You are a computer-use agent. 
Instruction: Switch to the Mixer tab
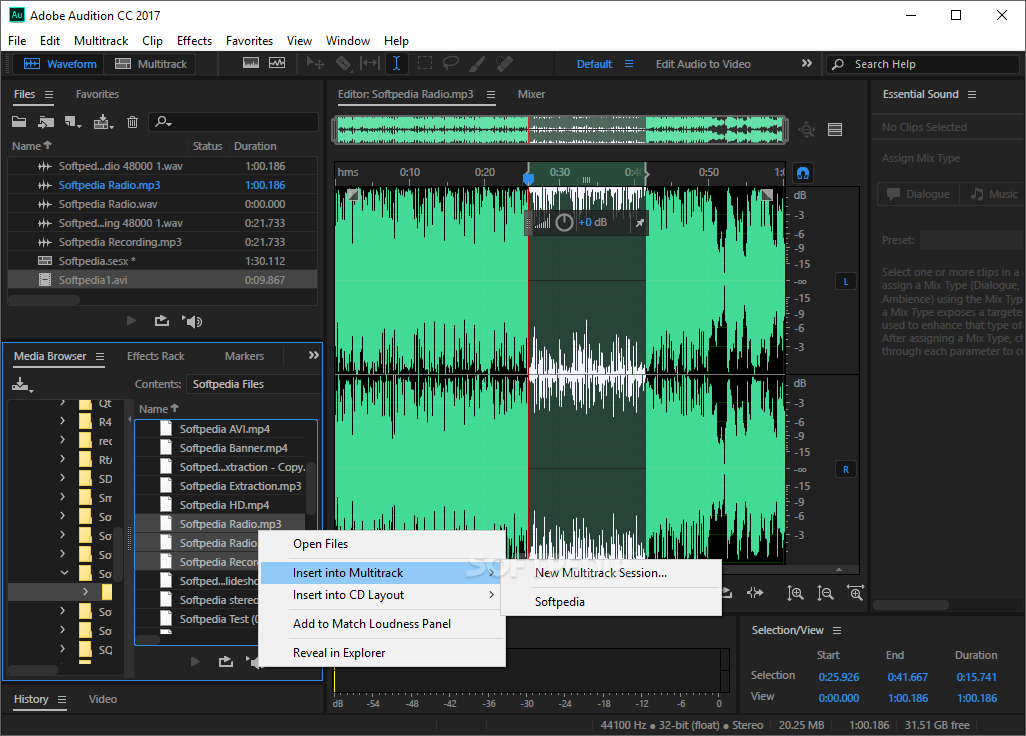pyautogui.click(x=531, y=94)
